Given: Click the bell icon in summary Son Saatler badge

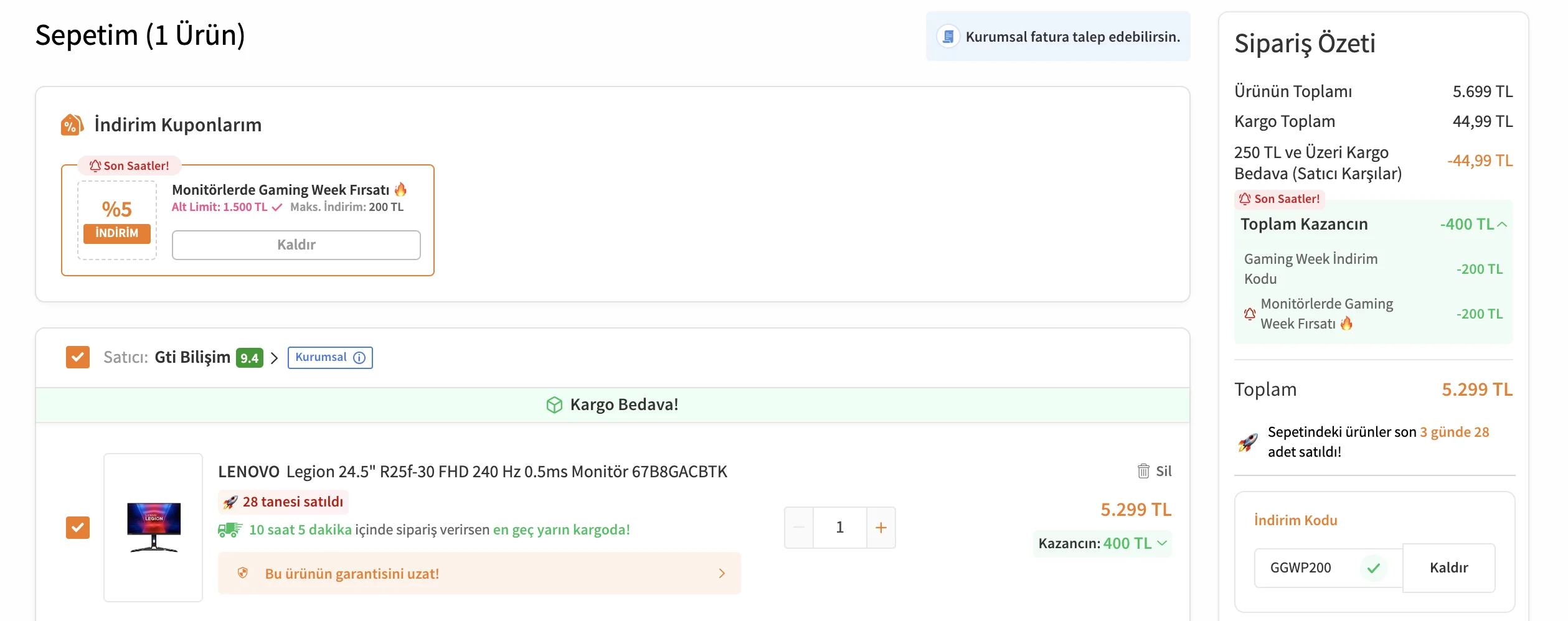Looking at the screenshot, I should 1245,198.
